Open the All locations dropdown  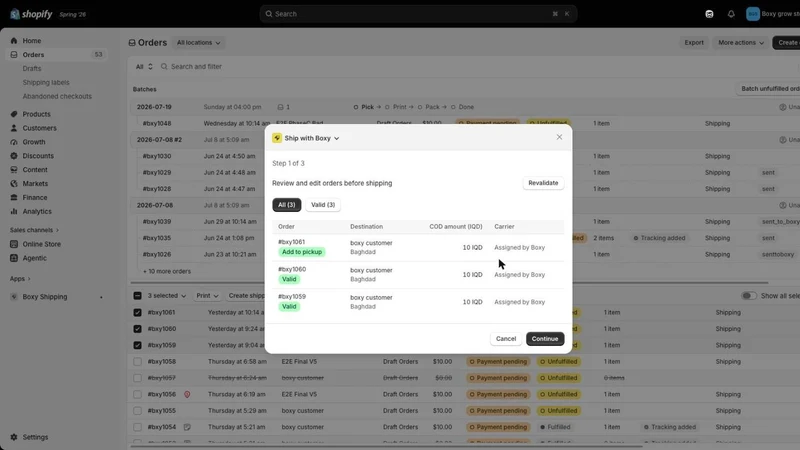[198, 42]
